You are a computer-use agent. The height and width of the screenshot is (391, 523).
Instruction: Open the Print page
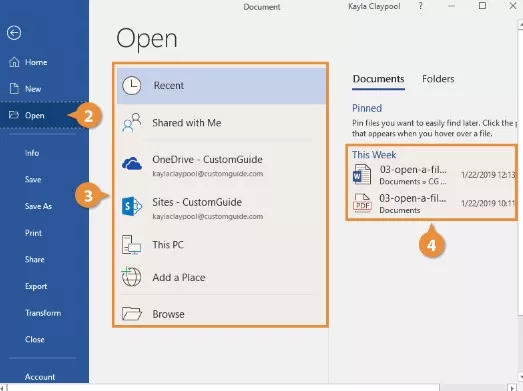click(33, 233)
